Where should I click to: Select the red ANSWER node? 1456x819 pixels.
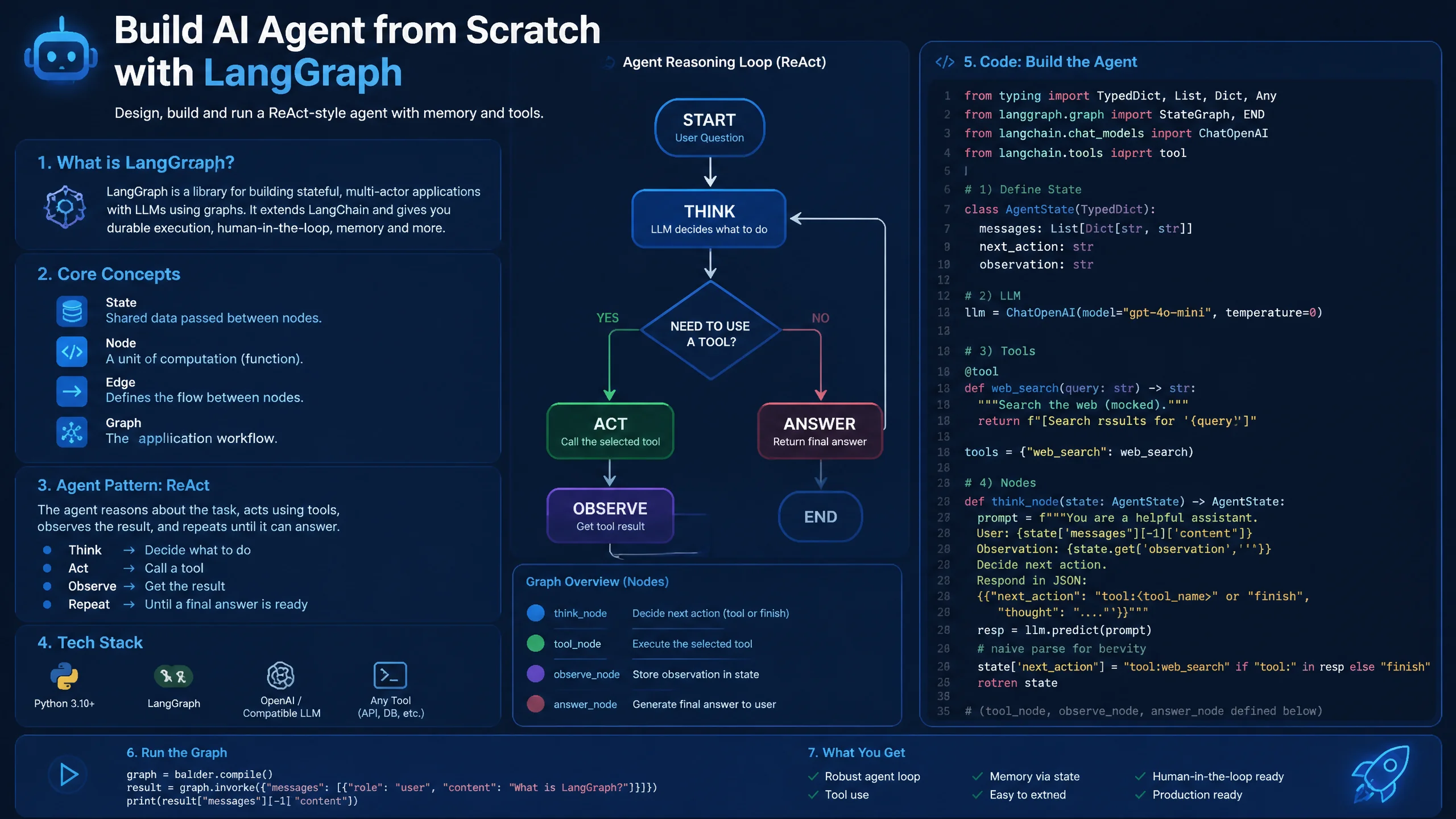(820, 431)
